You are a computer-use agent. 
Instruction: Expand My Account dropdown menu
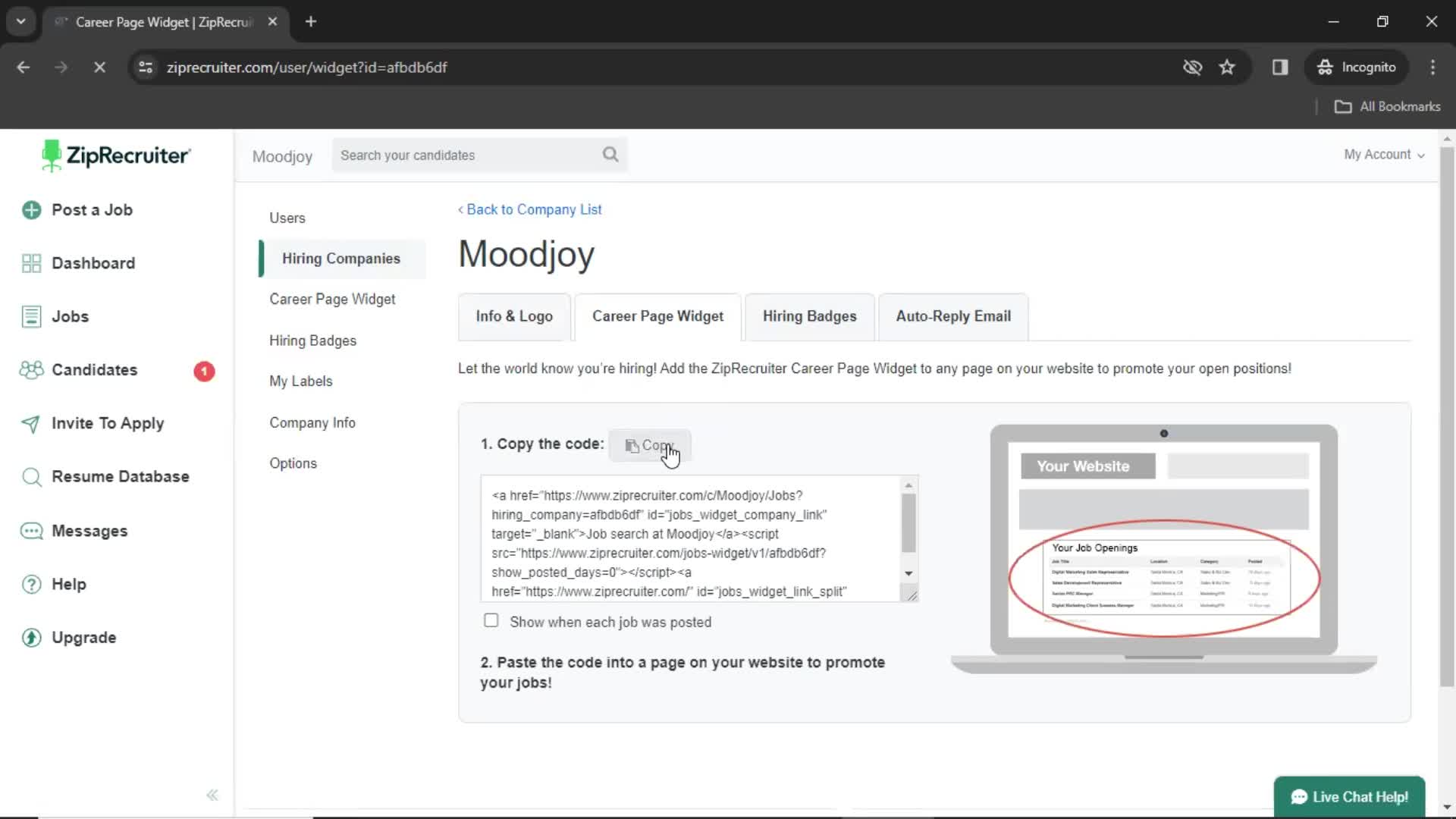1385,154
